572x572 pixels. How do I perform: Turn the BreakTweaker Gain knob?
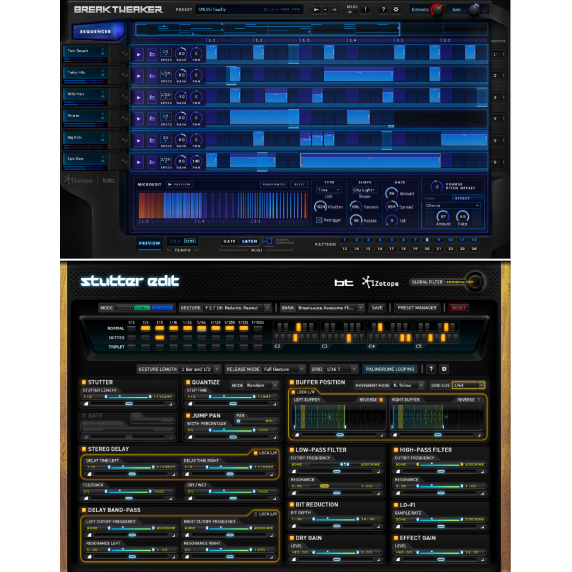pyautogui.click(x=474, y=9)
